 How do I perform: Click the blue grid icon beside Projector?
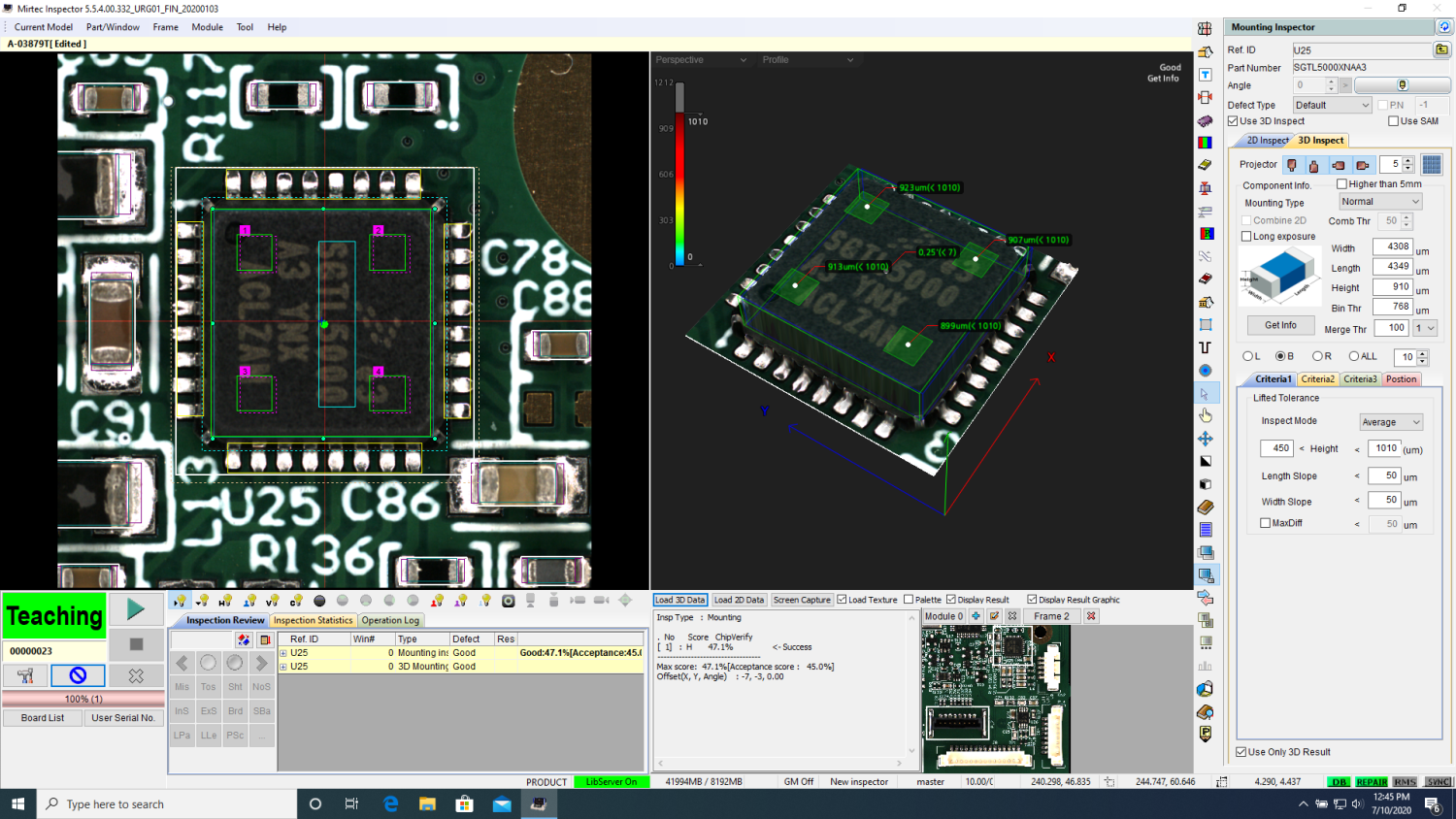pos(1432,165)
